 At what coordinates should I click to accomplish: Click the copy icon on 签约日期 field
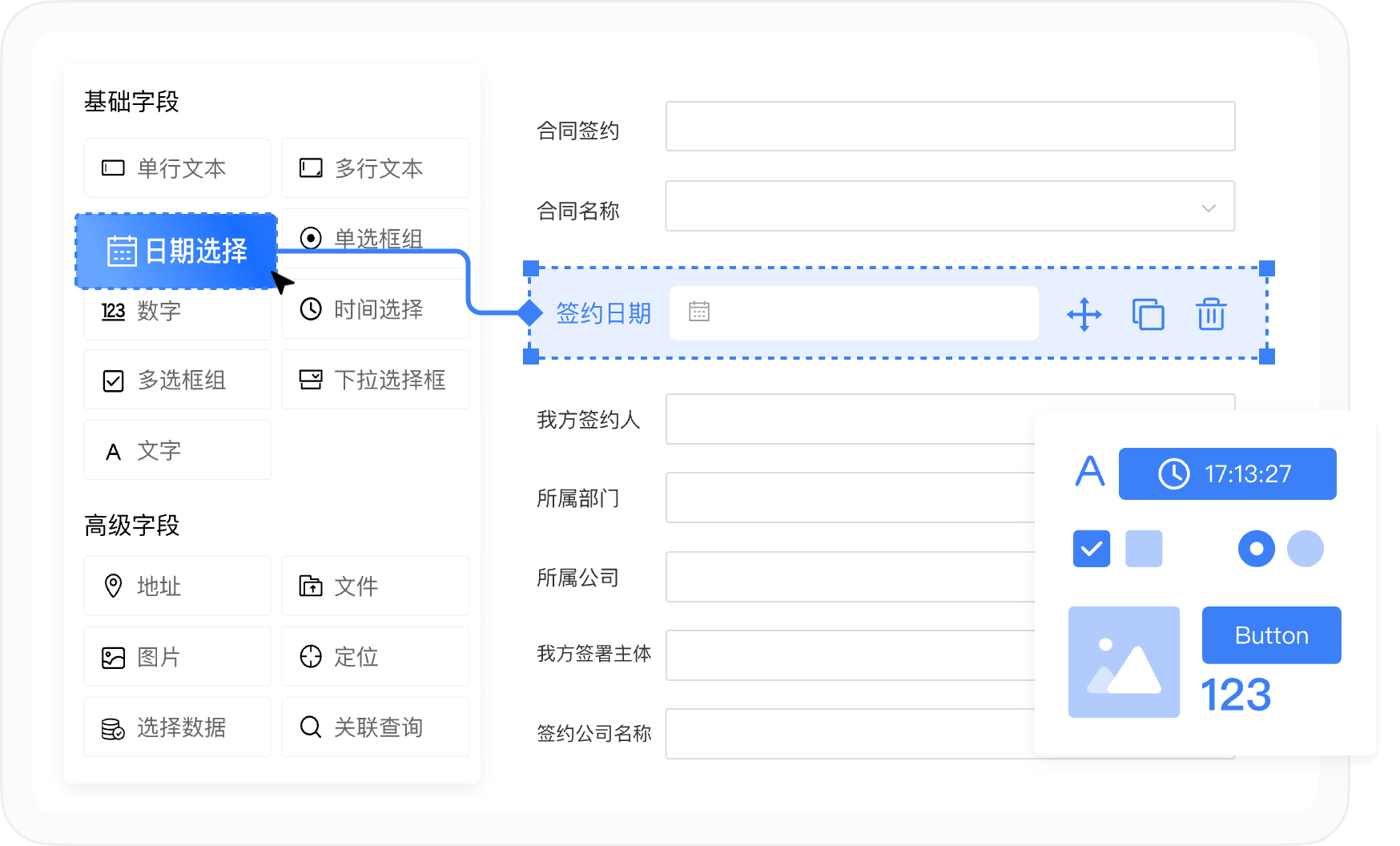1148,314
